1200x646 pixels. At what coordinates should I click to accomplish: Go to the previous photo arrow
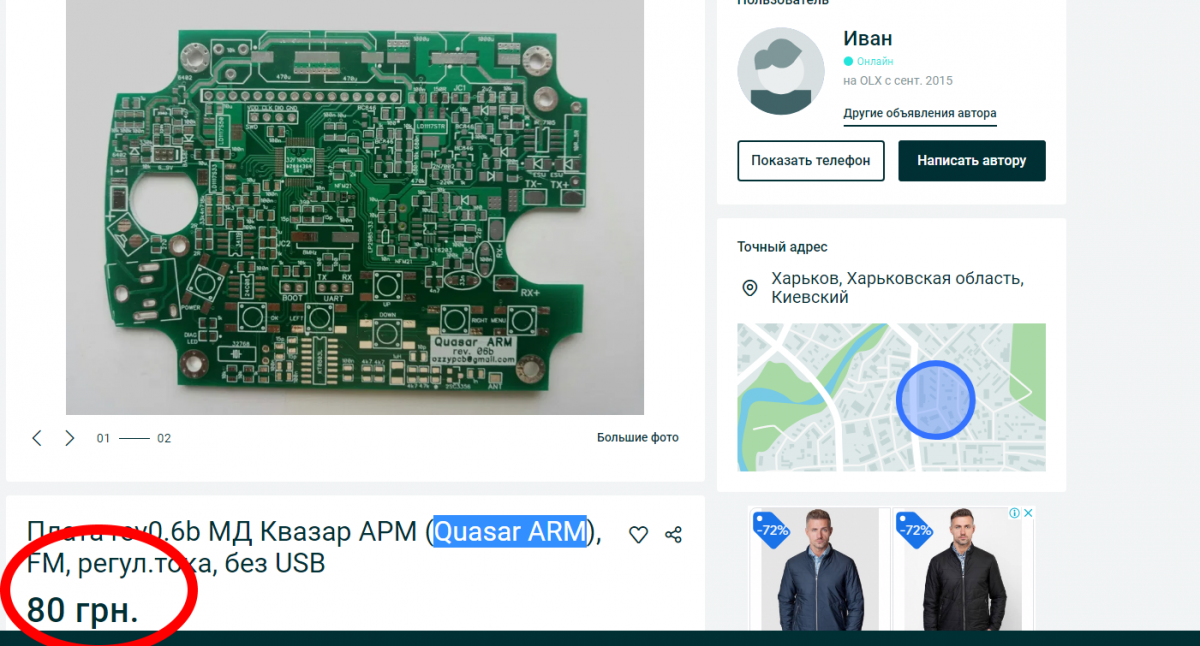[x=37, y=438]
